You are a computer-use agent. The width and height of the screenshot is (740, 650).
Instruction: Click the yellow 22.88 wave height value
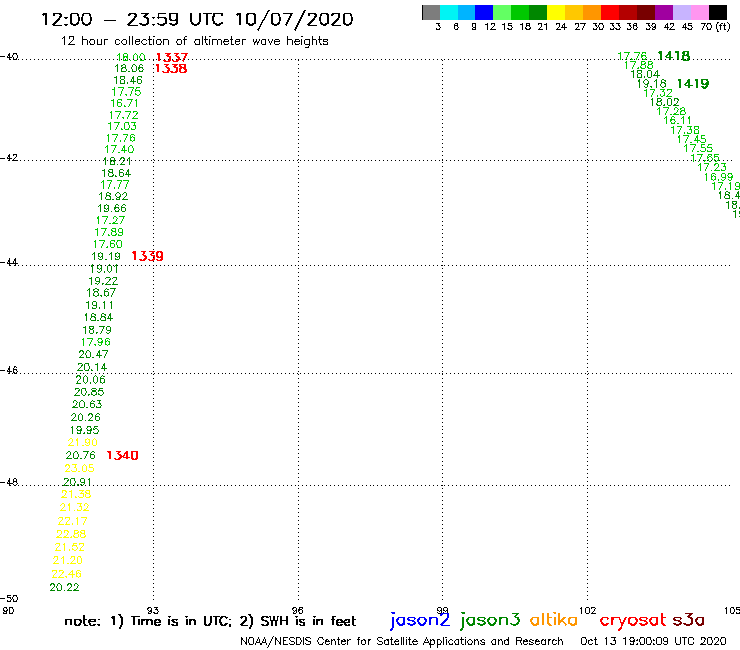coord(71,534)
